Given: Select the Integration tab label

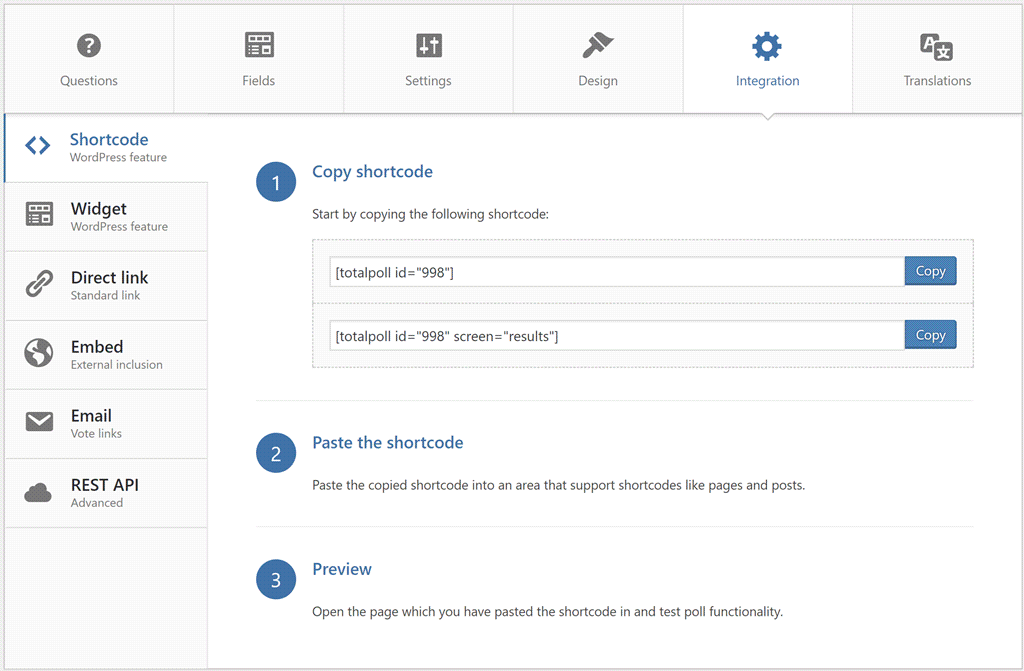Looking at the screenshot, I should pos(767,81).
